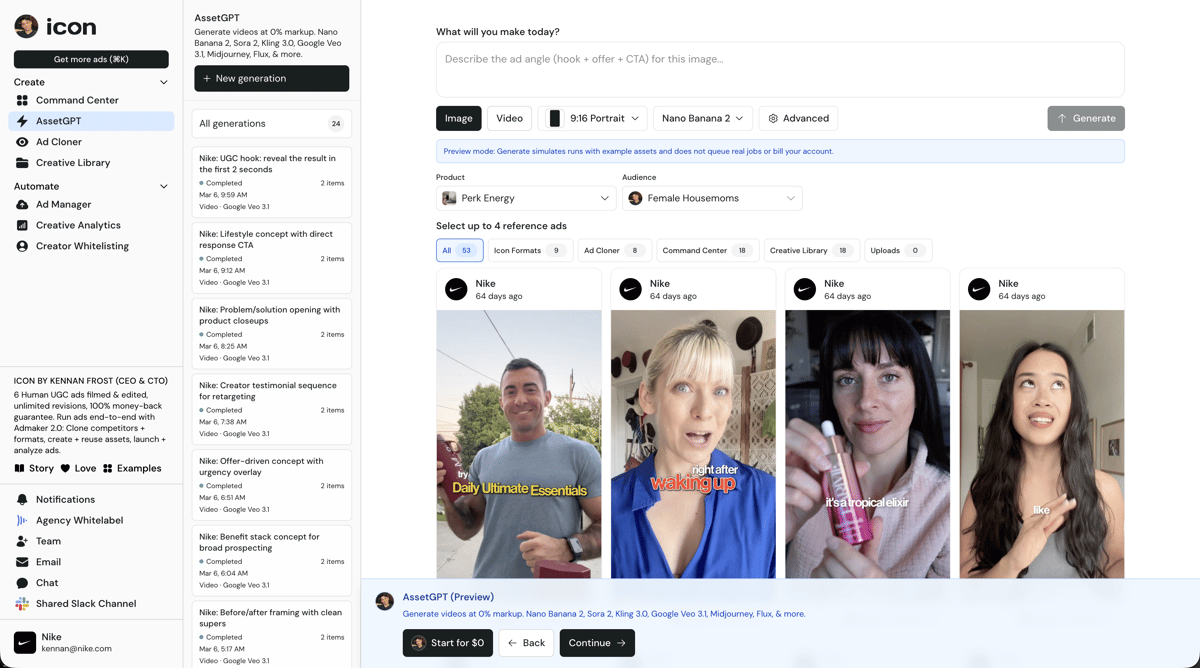Image resolution: width=1200 pixels, height=668 pixels.
Task: Open Shared Slack Channel
Action: coord(85,604)
